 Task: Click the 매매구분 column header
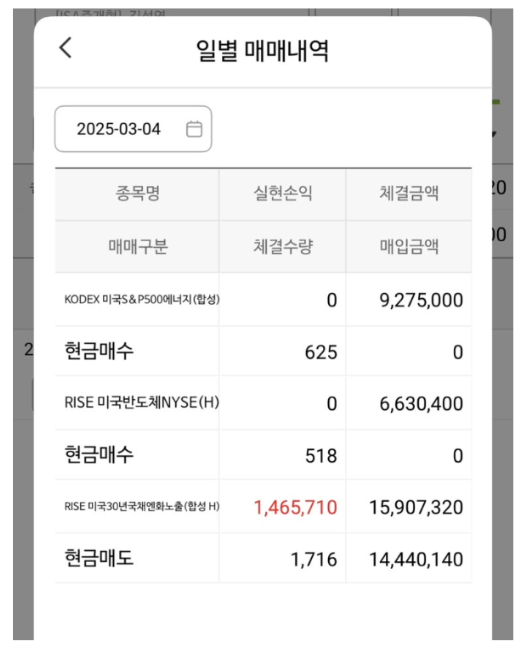tap(137, 246)
